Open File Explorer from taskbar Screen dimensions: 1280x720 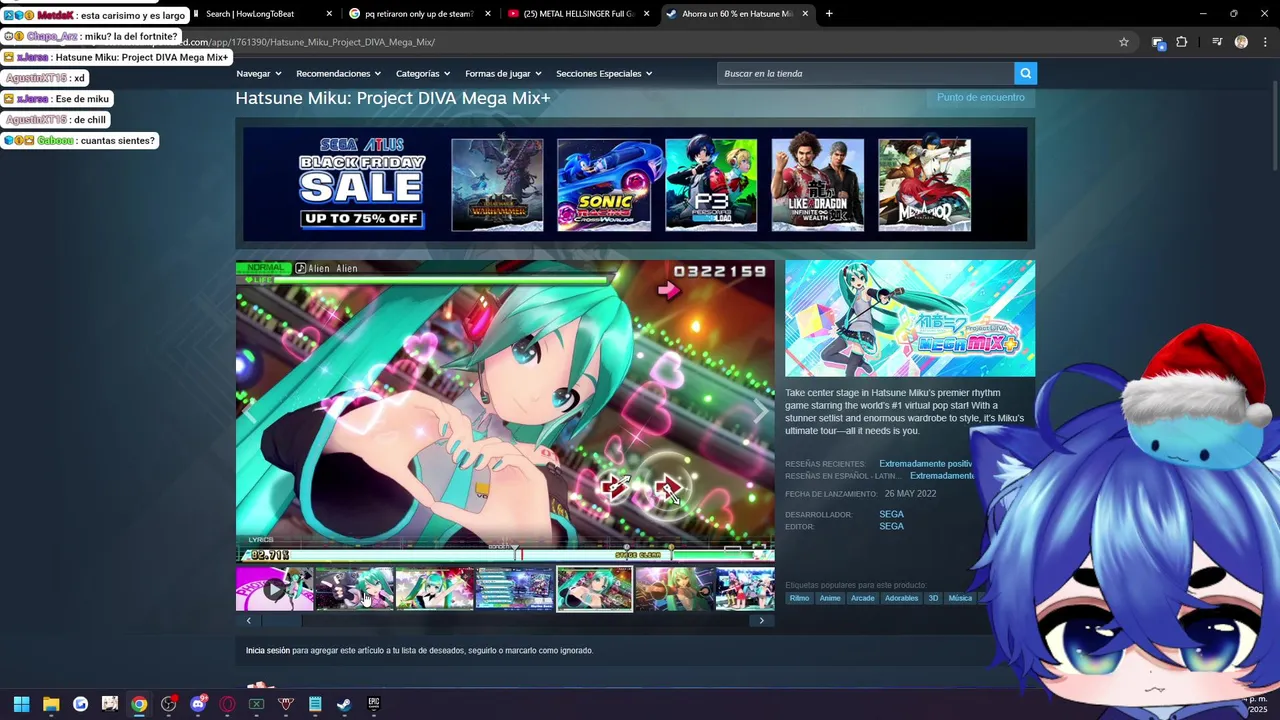coord(51,704)
